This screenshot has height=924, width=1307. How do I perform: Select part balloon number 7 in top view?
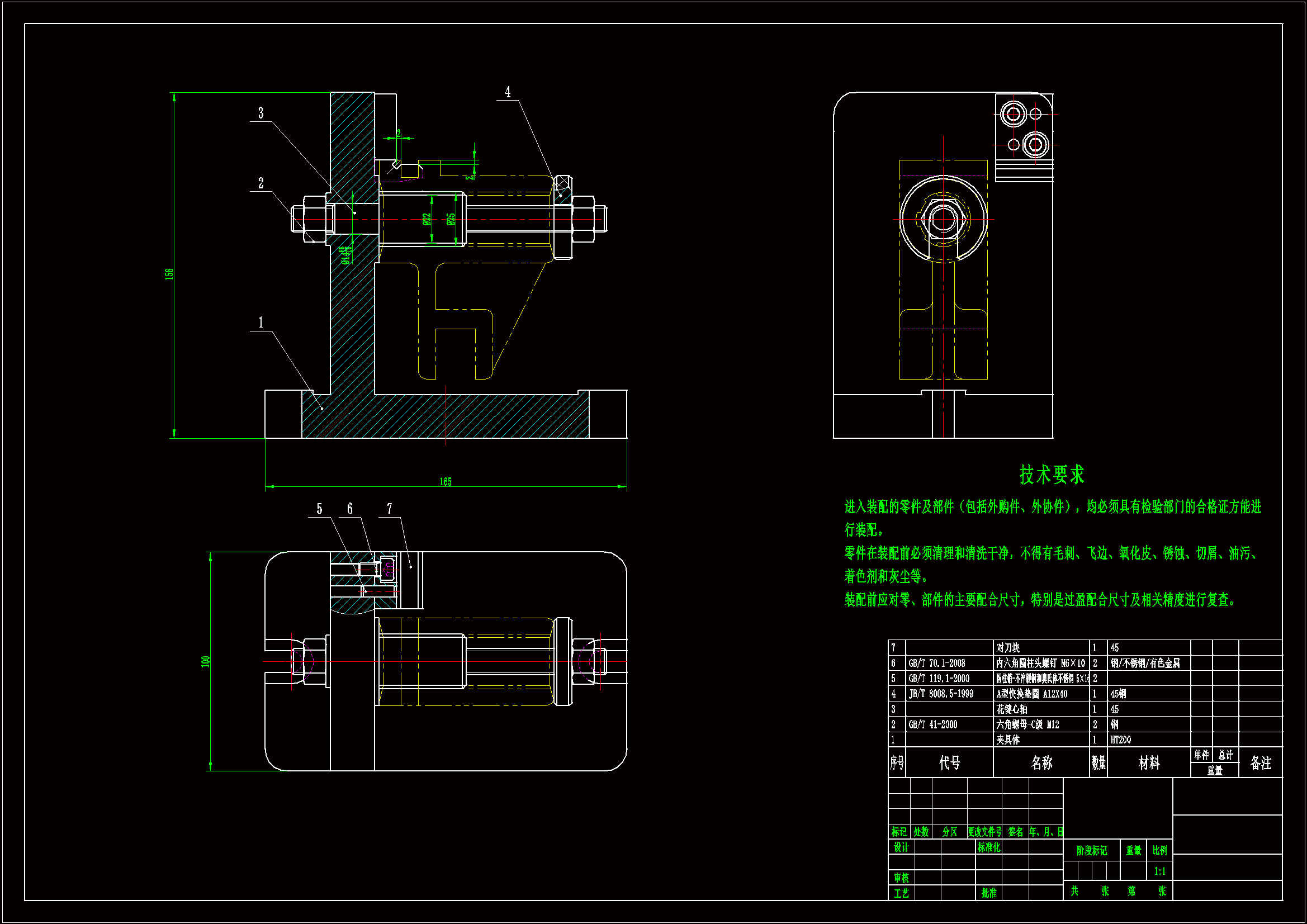[390, 509]
